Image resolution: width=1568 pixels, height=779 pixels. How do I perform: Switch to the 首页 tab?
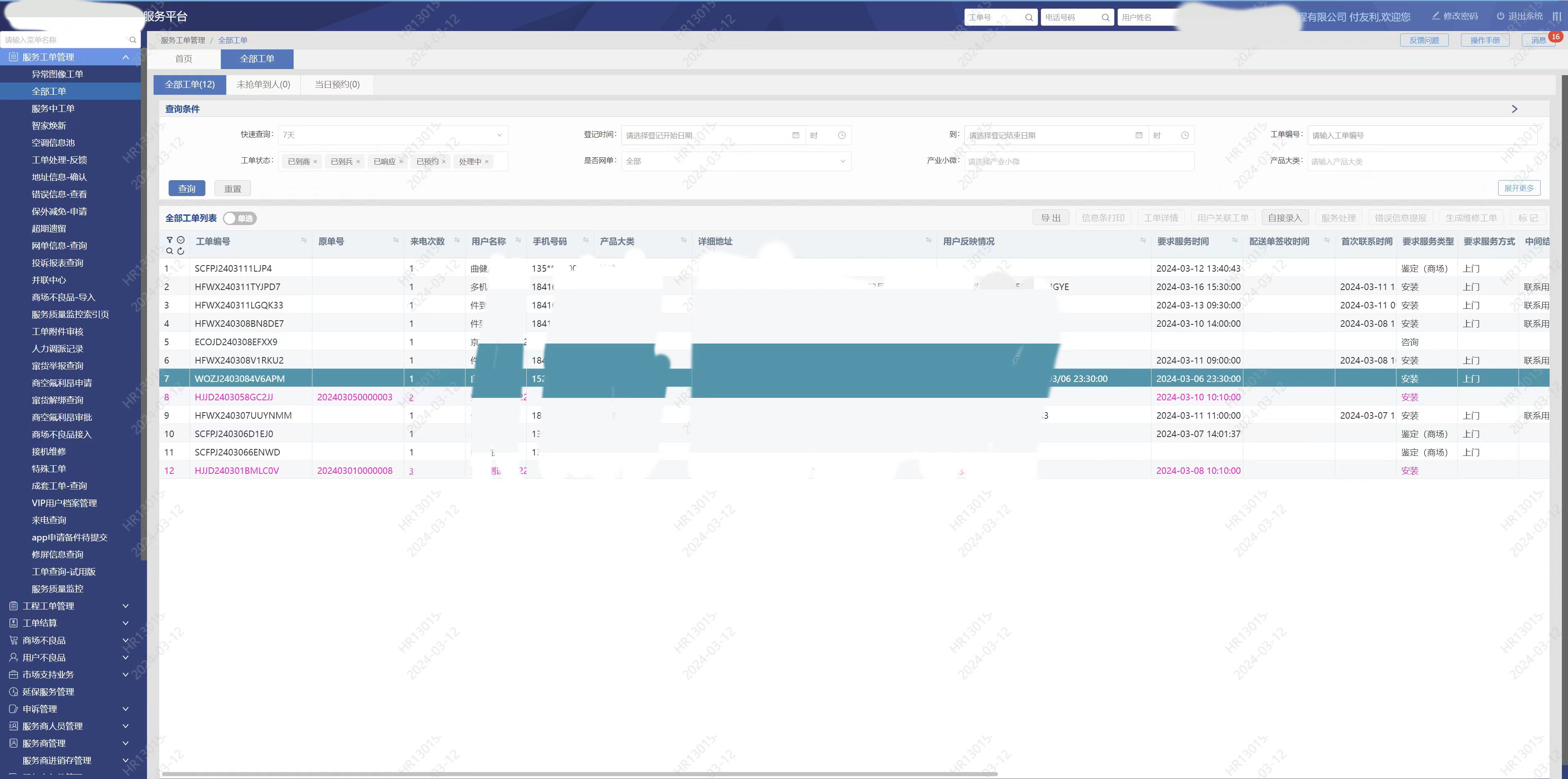(x=184, y=59)
